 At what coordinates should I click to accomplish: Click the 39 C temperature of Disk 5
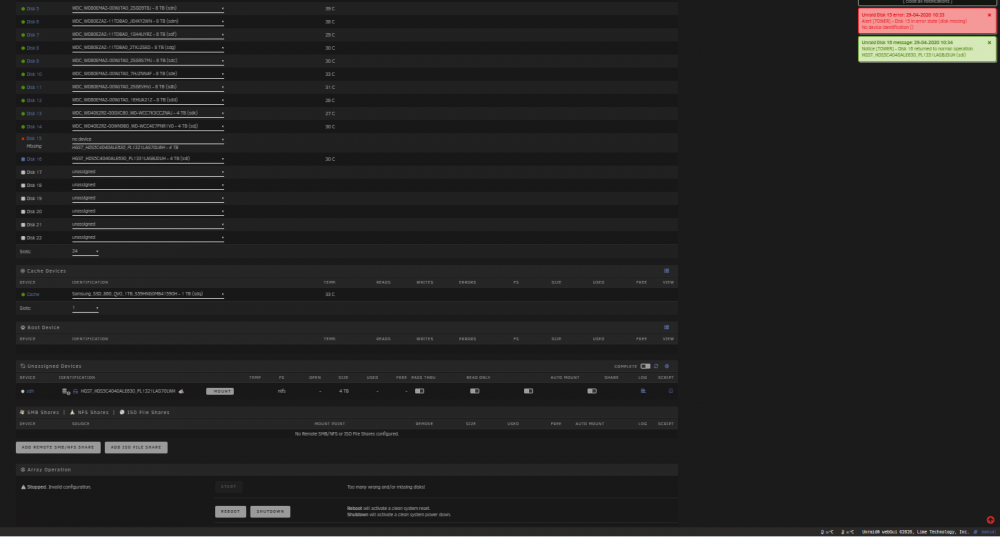(330, 9)
